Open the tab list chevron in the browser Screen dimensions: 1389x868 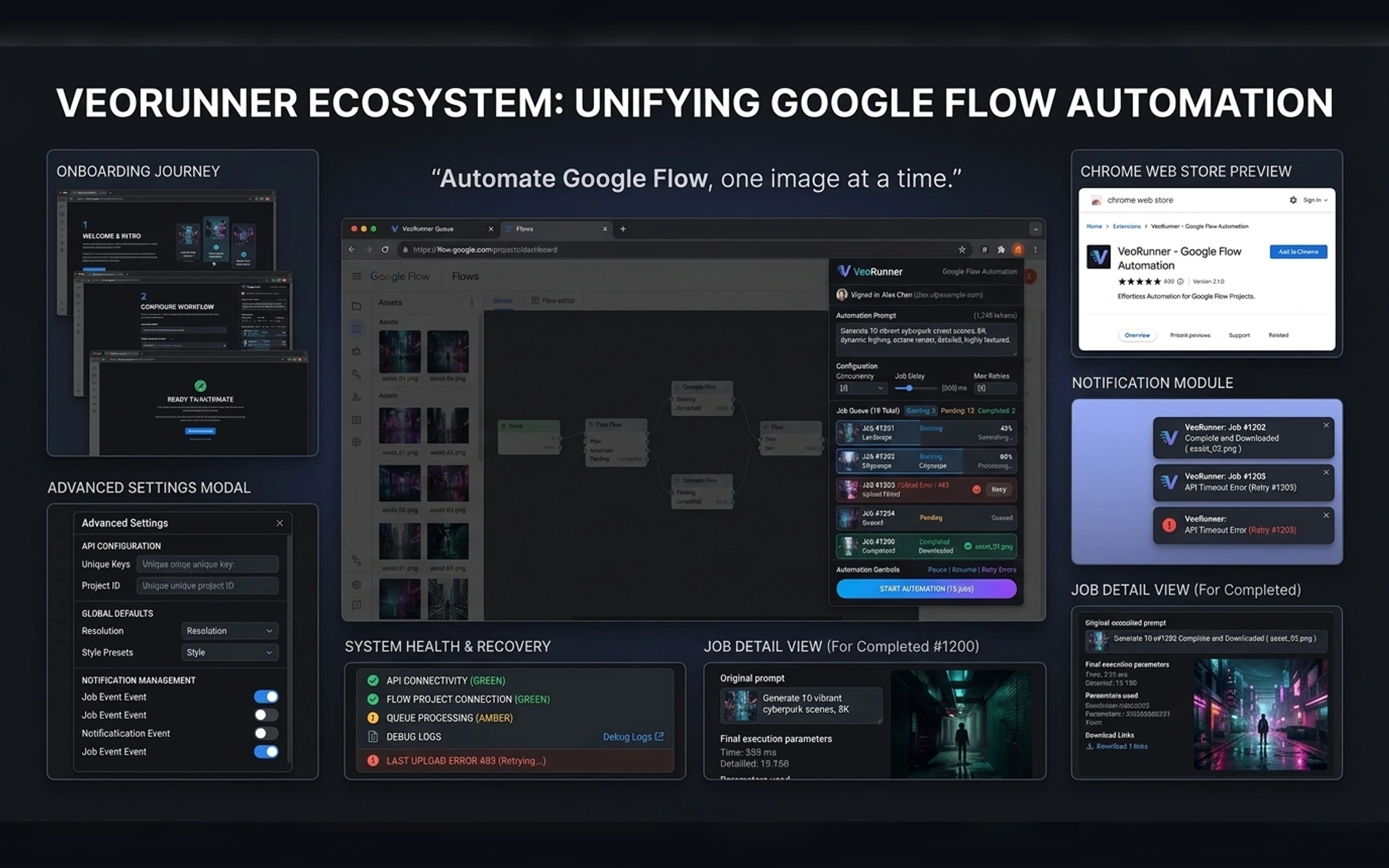[1035, 229]
